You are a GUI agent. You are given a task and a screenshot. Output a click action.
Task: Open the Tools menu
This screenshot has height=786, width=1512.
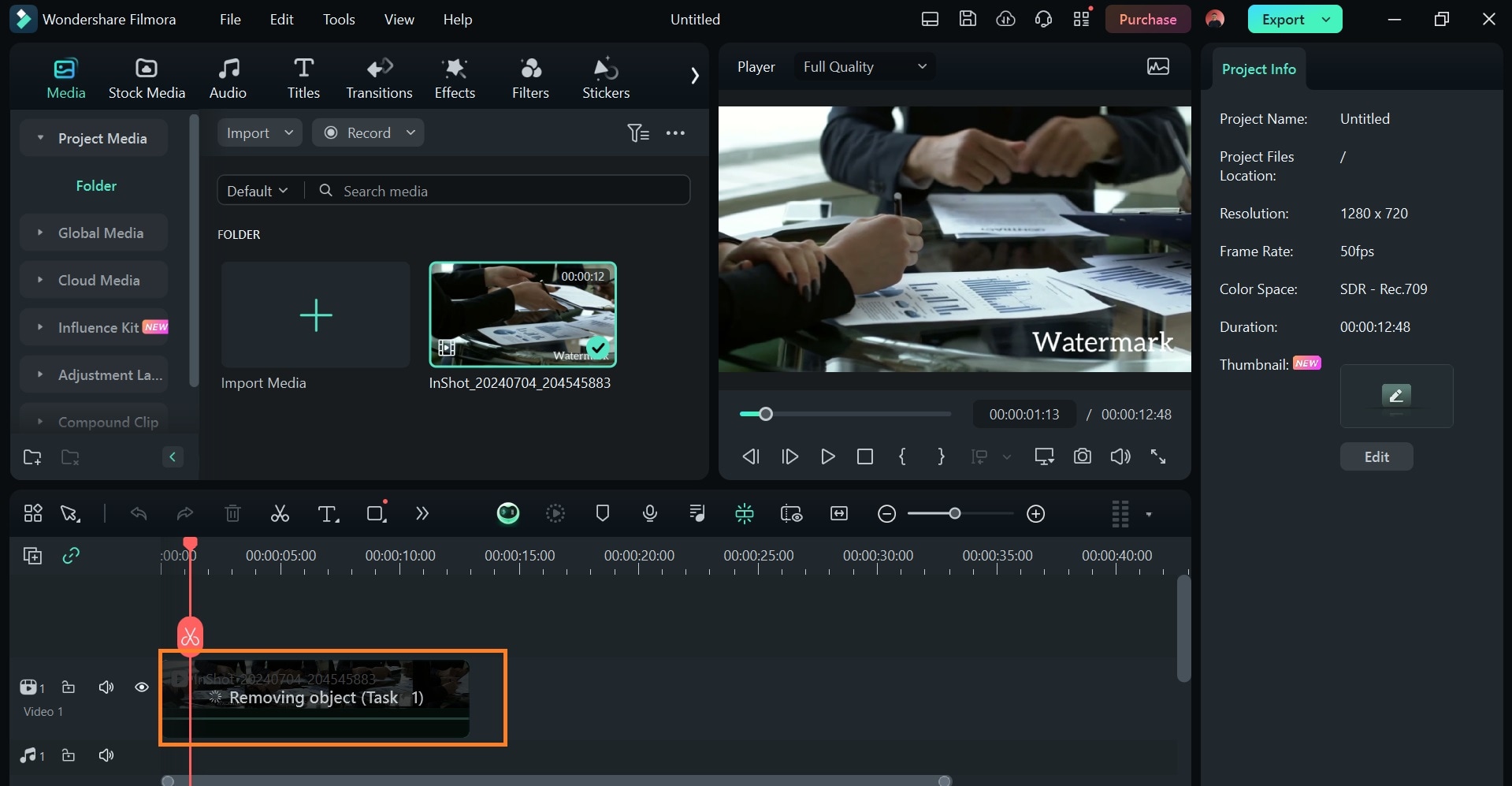pyautogui.click(x=339, y=20)
